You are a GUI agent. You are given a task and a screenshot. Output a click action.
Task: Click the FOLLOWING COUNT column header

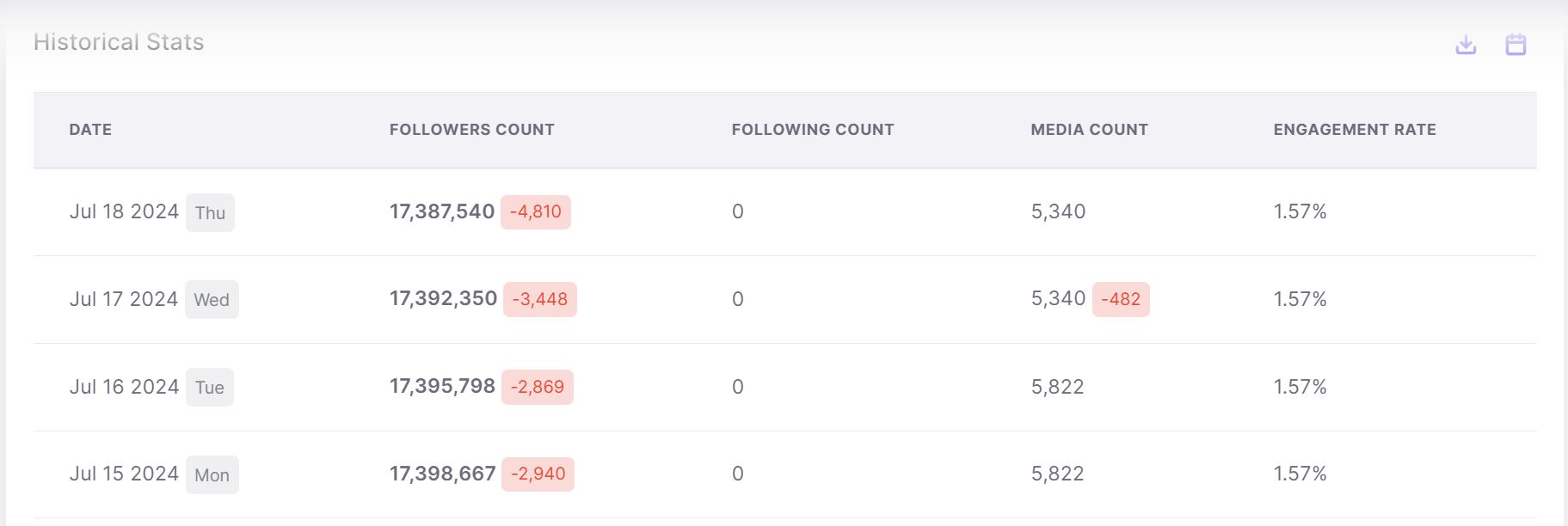tap(813, 130)
